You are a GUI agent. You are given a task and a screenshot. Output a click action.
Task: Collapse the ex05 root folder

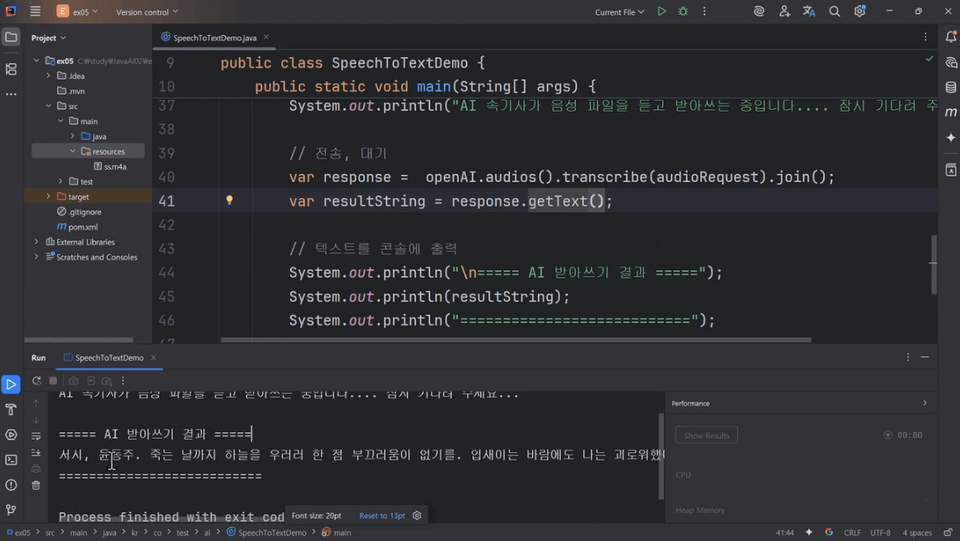(37, 61)
